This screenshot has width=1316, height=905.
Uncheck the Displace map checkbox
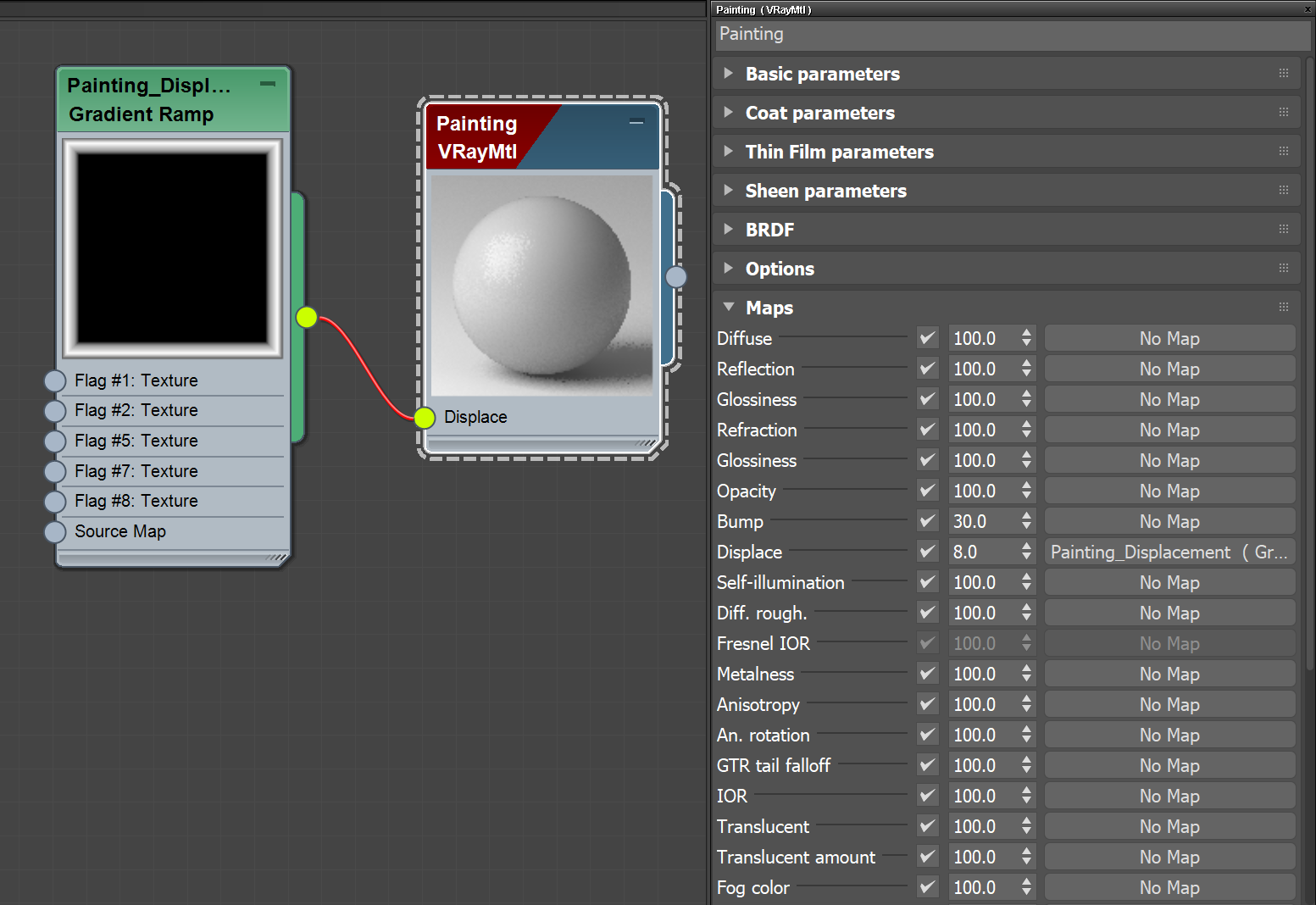point(928,552)
